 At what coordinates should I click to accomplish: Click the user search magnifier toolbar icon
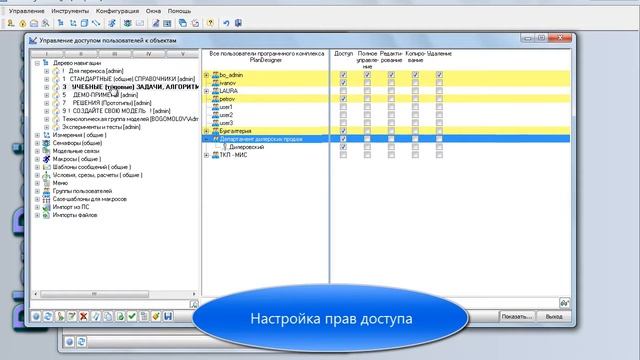[45, 23]
